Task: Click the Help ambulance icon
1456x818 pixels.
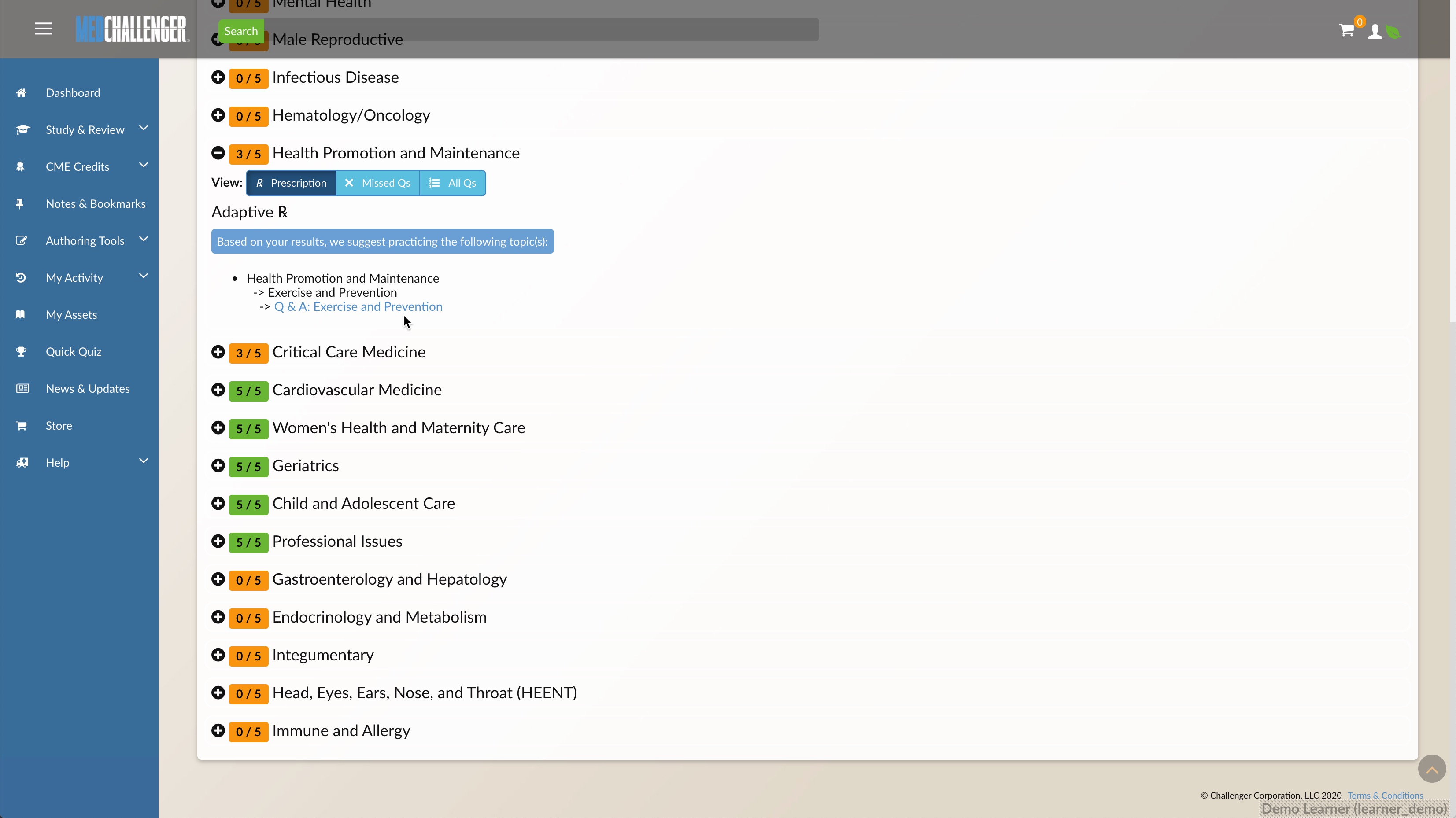Action: 22,463
